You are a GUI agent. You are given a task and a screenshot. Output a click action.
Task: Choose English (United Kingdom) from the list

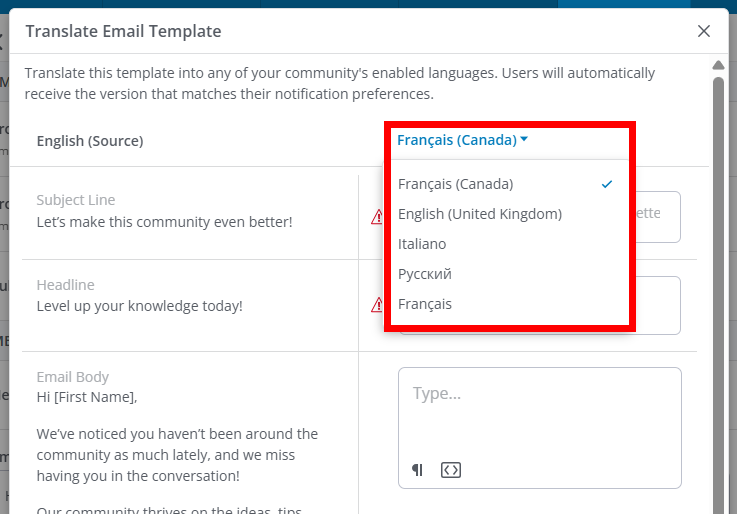[x=480, y=214]
